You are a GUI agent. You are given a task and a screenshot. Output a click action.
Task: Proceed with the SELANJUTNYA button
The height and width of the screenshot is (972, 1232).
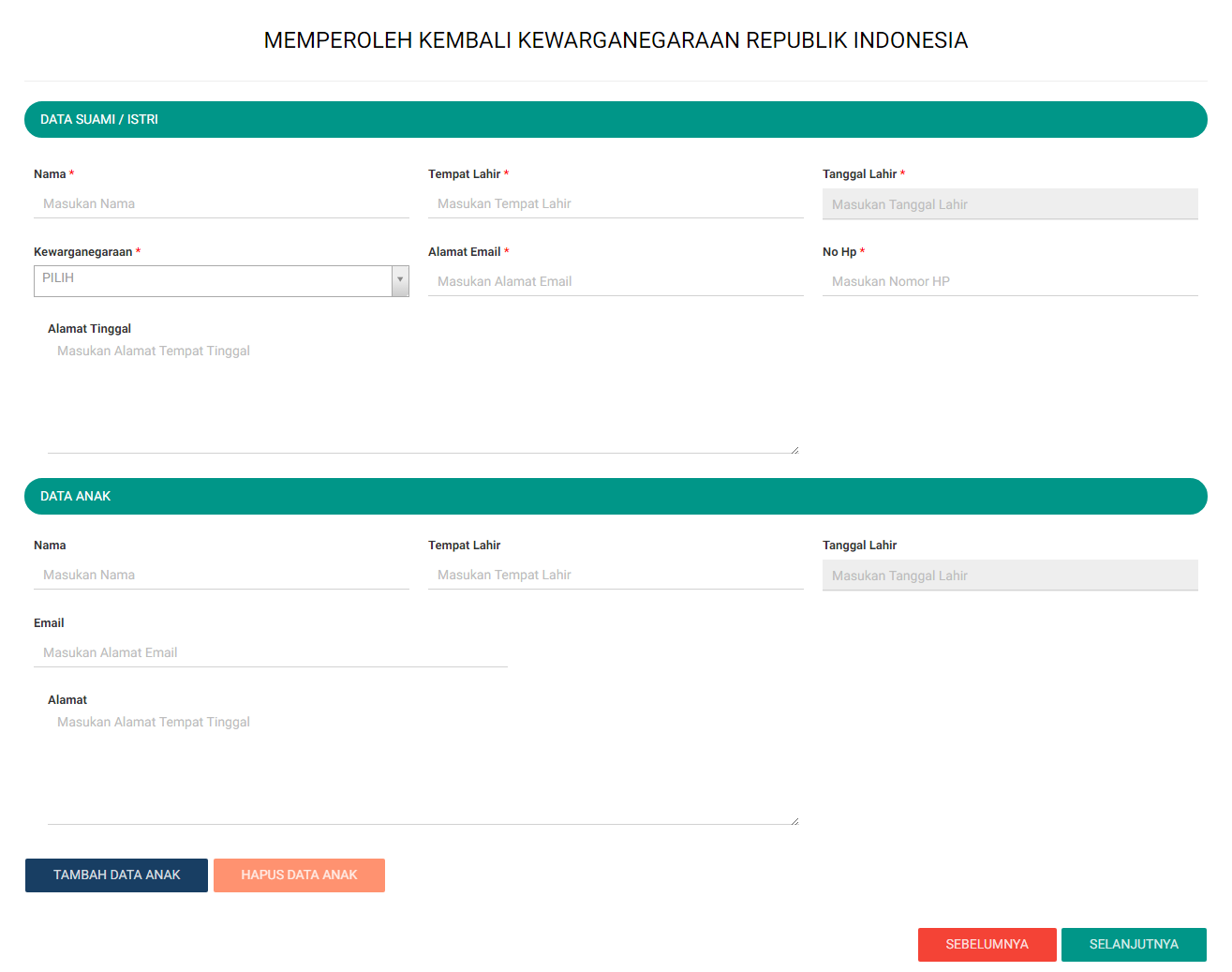point(1134,944)
